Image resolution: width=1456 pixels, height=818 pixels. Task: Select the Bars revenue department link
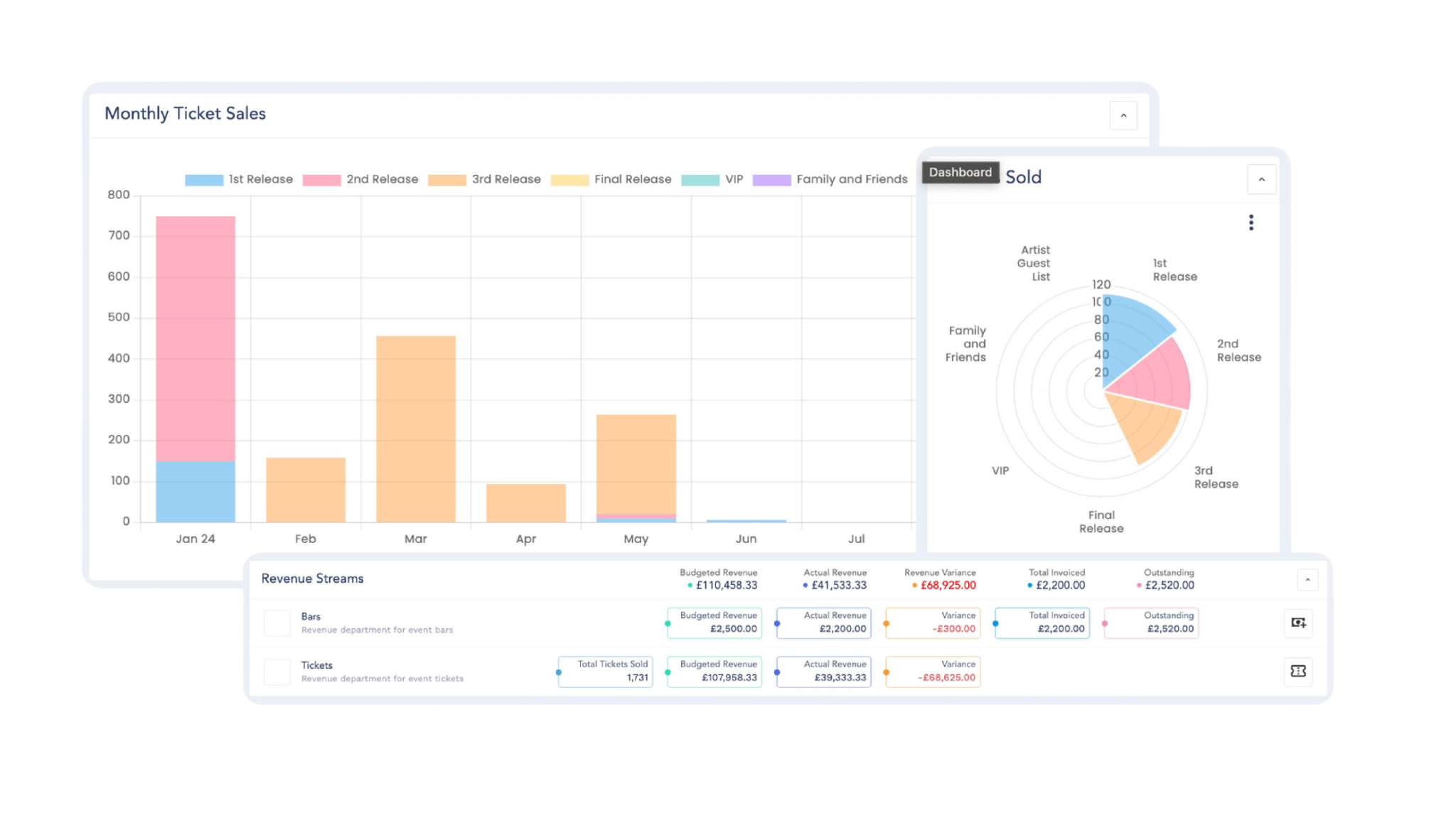310,616
